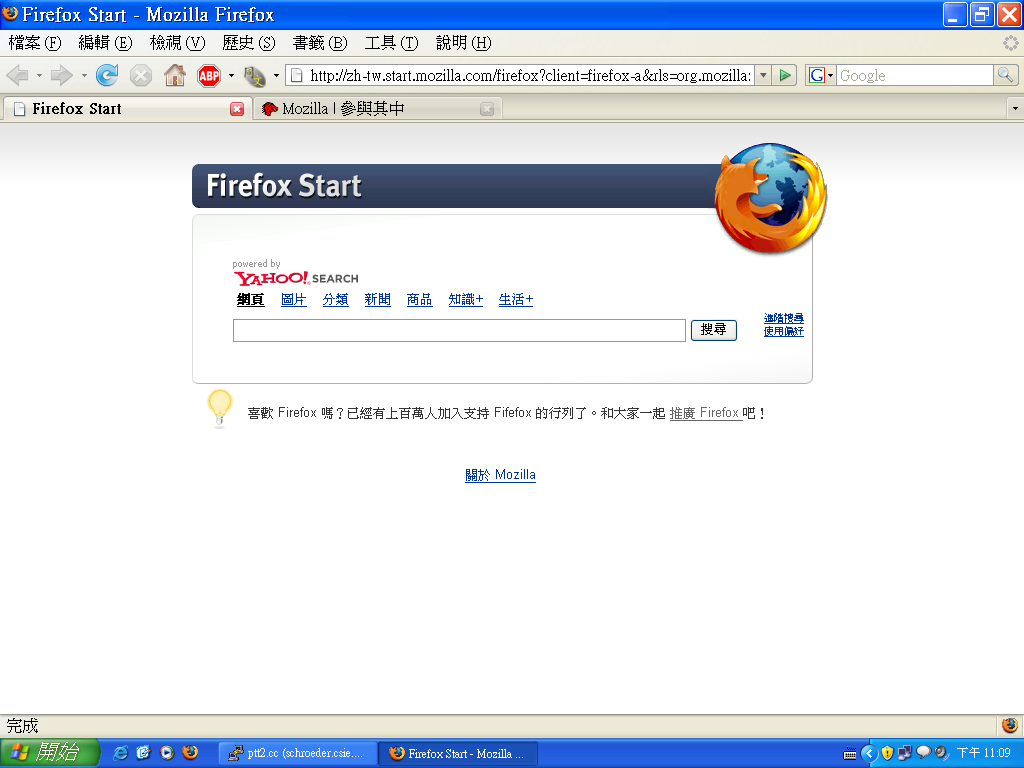Open the 使用偏好 preferences link

[784, 331]
